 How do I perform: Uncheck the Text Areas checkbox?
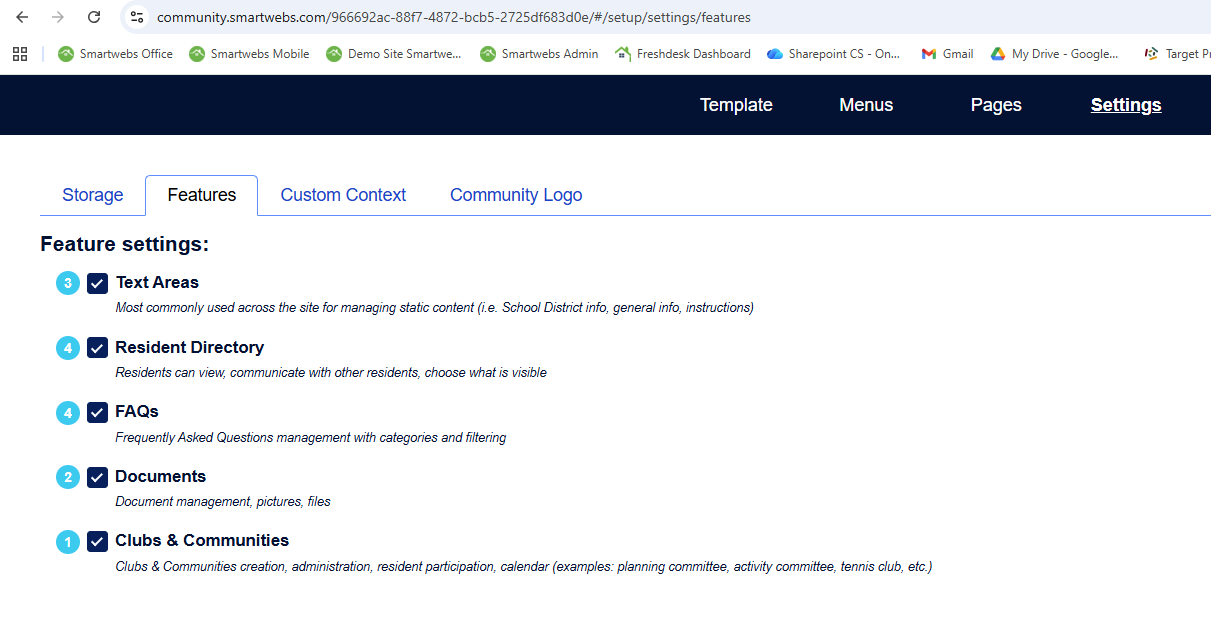(x=97, y=283)
